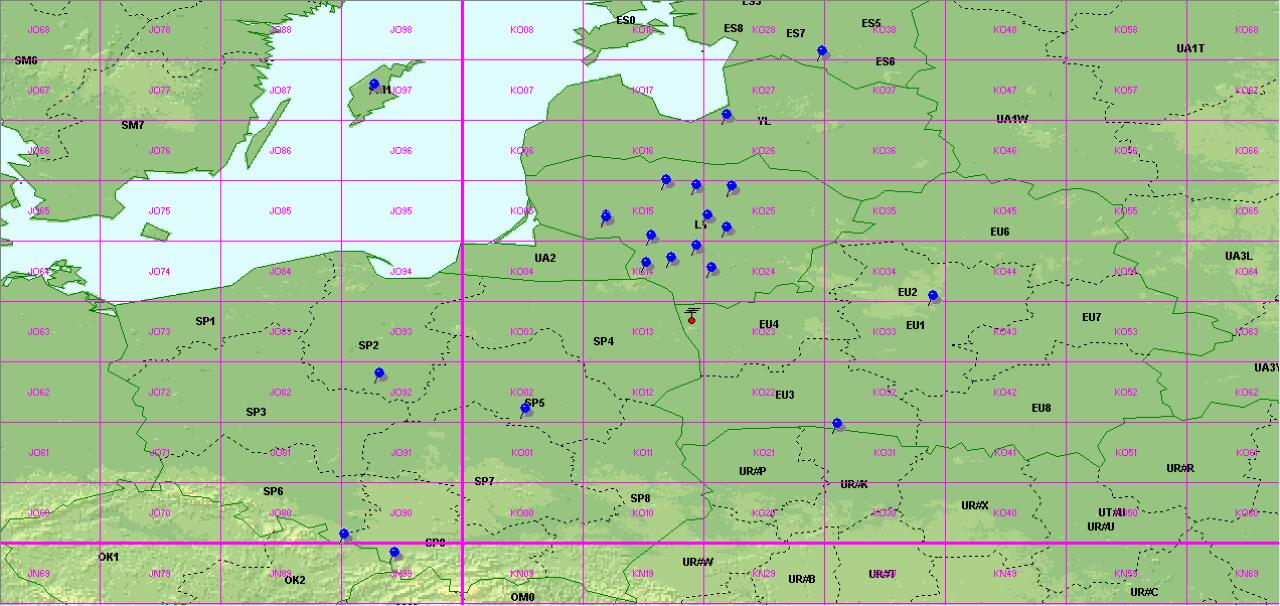Viewport: 1280px width, 606px height.
Task: Select the blue pin in square JN99
Action: (x=394, y=553)
